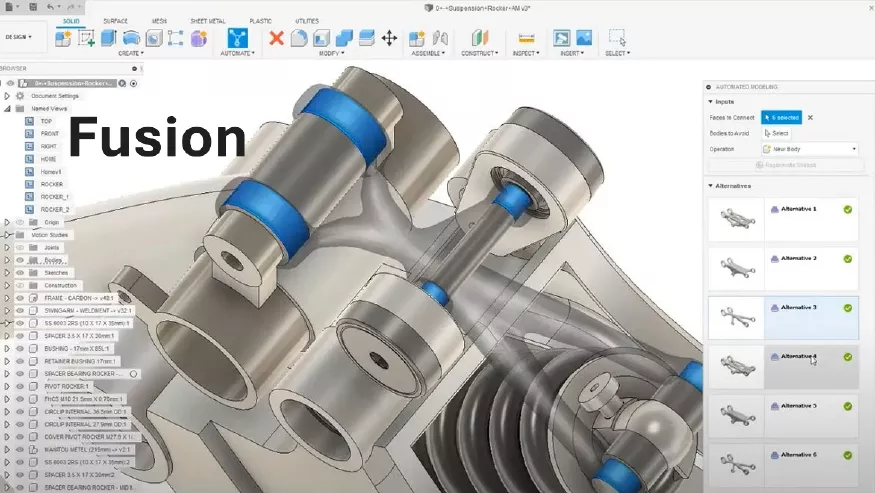Screen dimensions: 875x493
Task: Collapse the Named Views folder
Action: coord(7,109)
